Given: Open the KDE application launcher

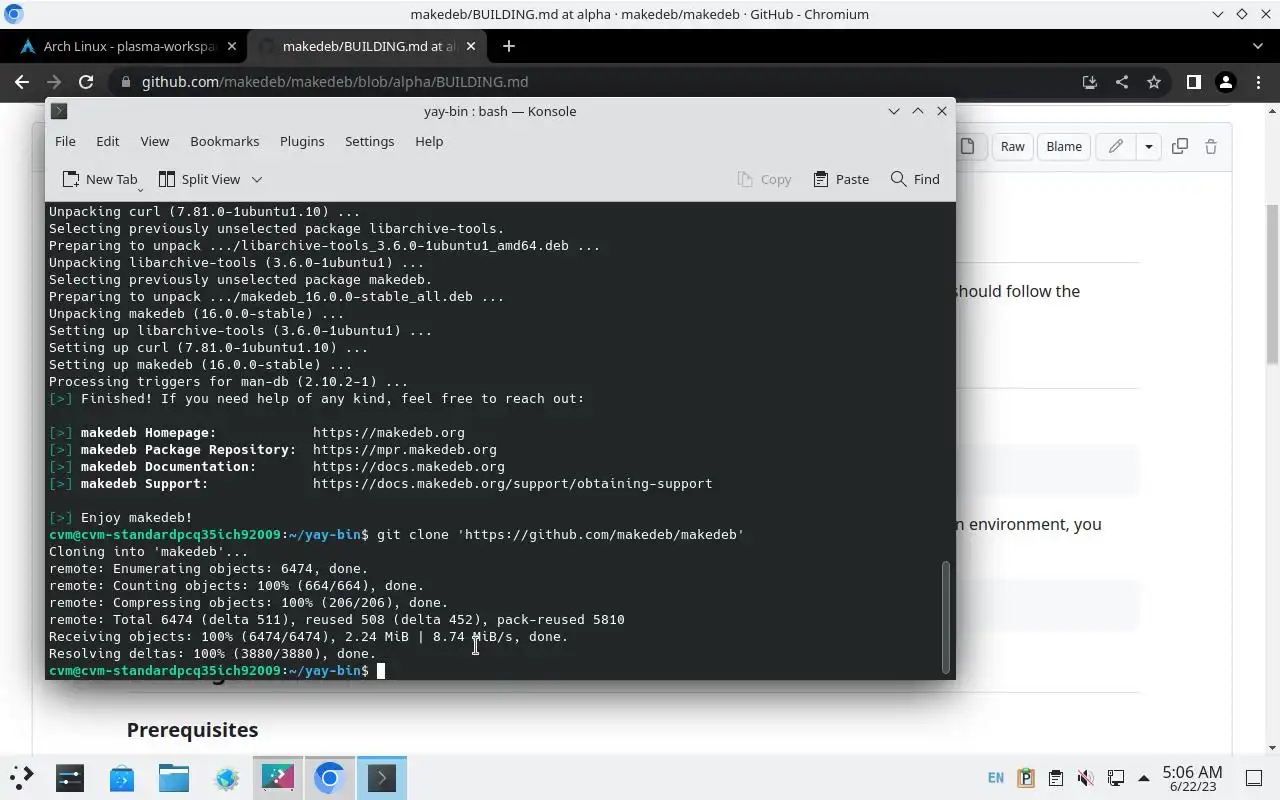Looking at the screenshot, I should 22,777.
